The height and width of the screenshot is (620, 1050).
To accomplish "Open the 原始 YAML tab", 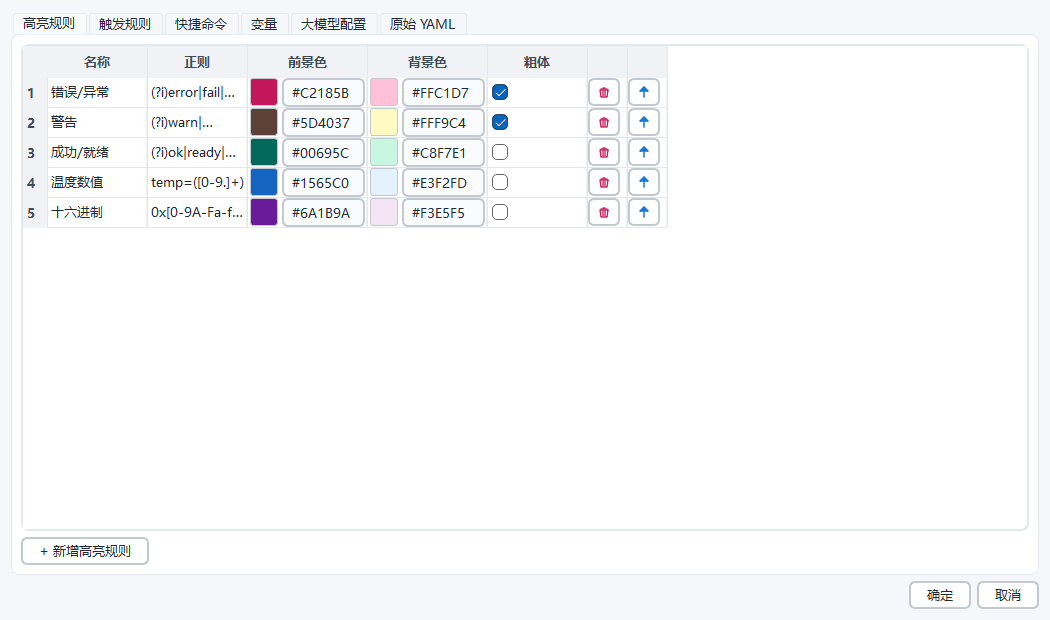I will coord(423,24).
